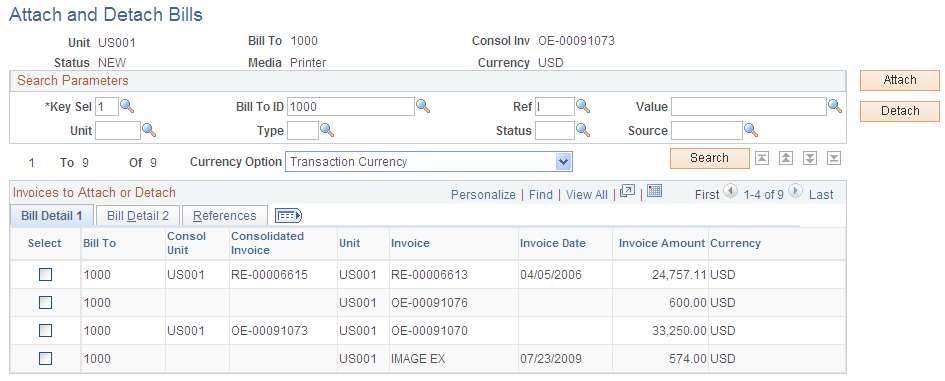Click invoice date 04/05/2006
The width and height of the screenshot is (945, 381).
point(551,275)
